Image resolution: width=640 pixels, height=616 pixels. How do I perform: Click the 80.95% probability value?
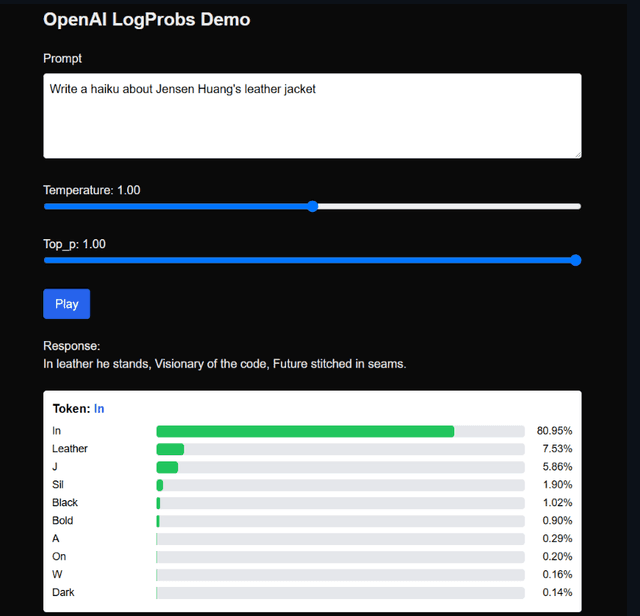coord(554,431)
